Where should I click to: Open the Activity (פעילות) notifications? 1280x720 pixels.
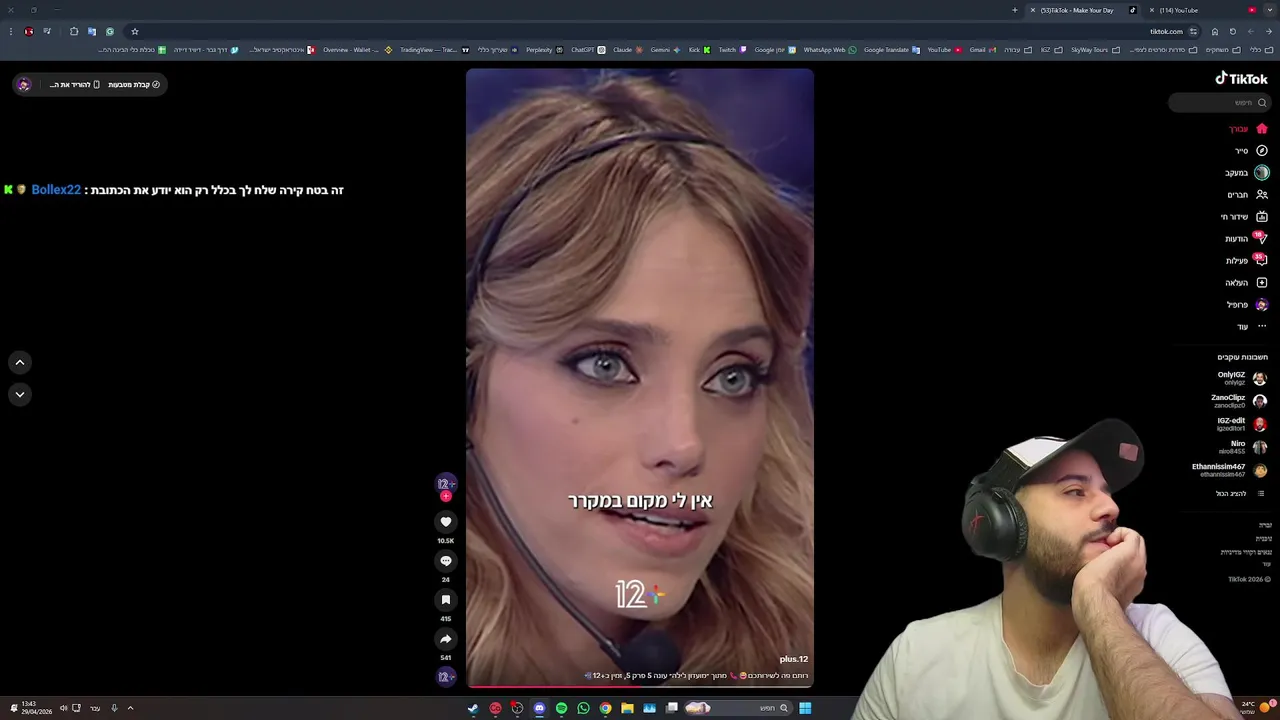click(x=1246, y=261)
